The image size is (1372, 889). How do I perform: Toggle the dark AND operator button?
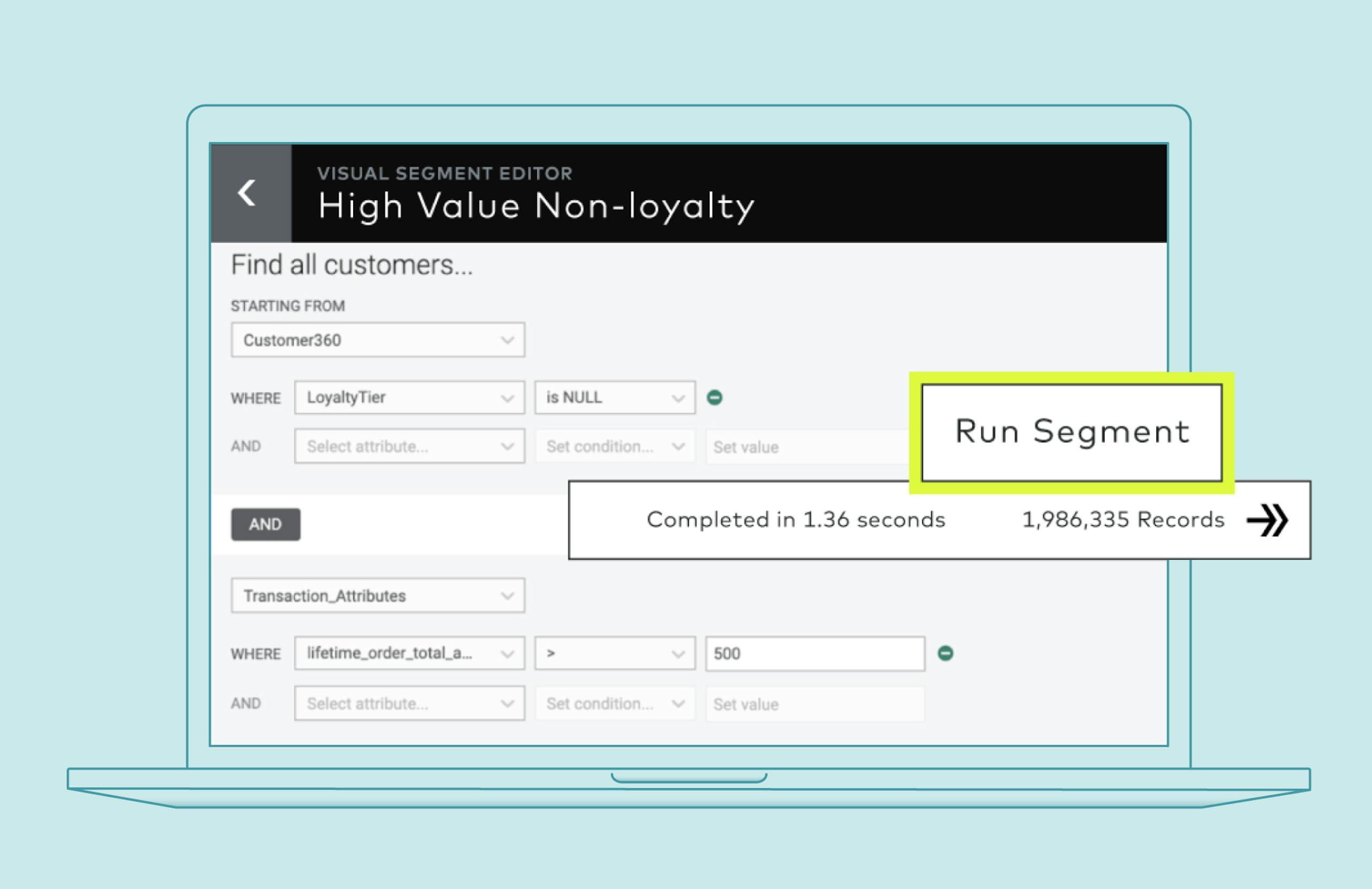point(265,524)
